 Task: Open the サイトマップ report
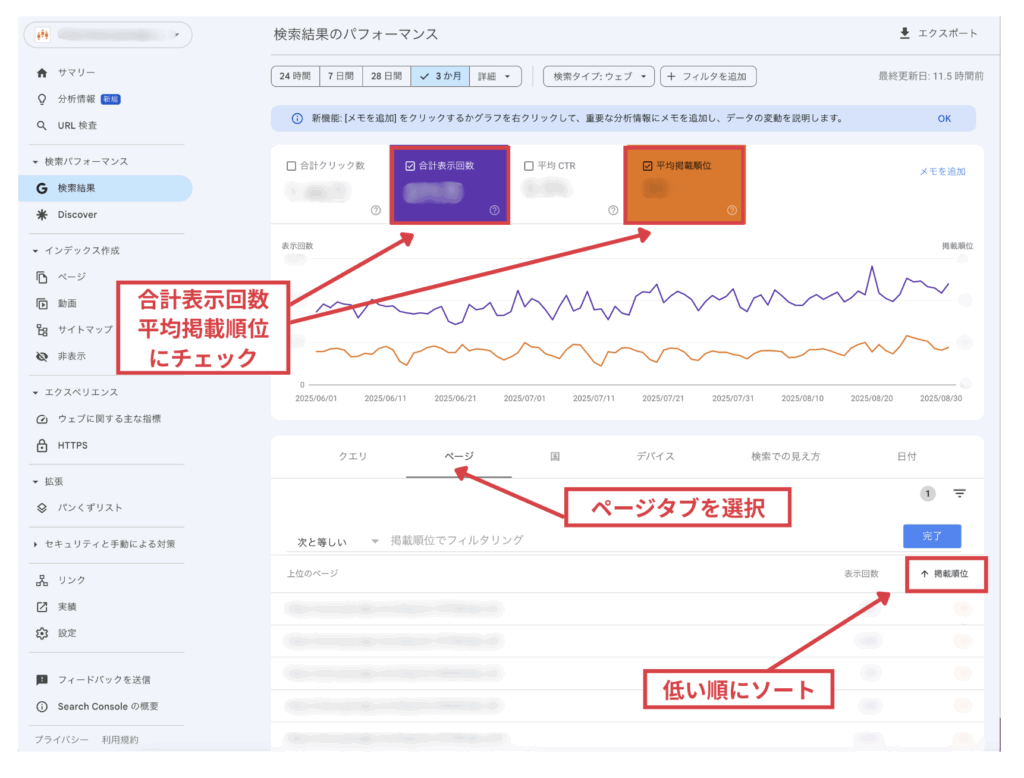coord(79,329)
